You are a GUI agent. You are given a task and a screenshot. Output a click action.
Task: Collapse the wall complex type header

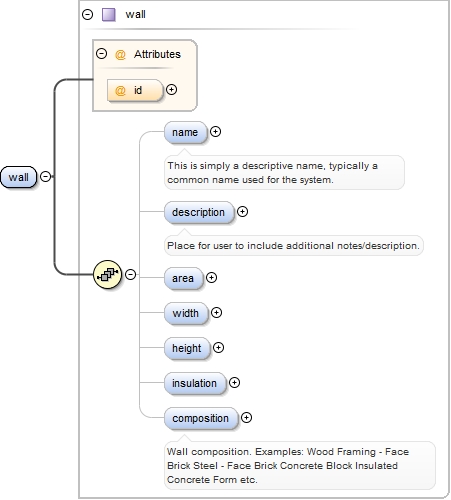[x=88, y=14]
